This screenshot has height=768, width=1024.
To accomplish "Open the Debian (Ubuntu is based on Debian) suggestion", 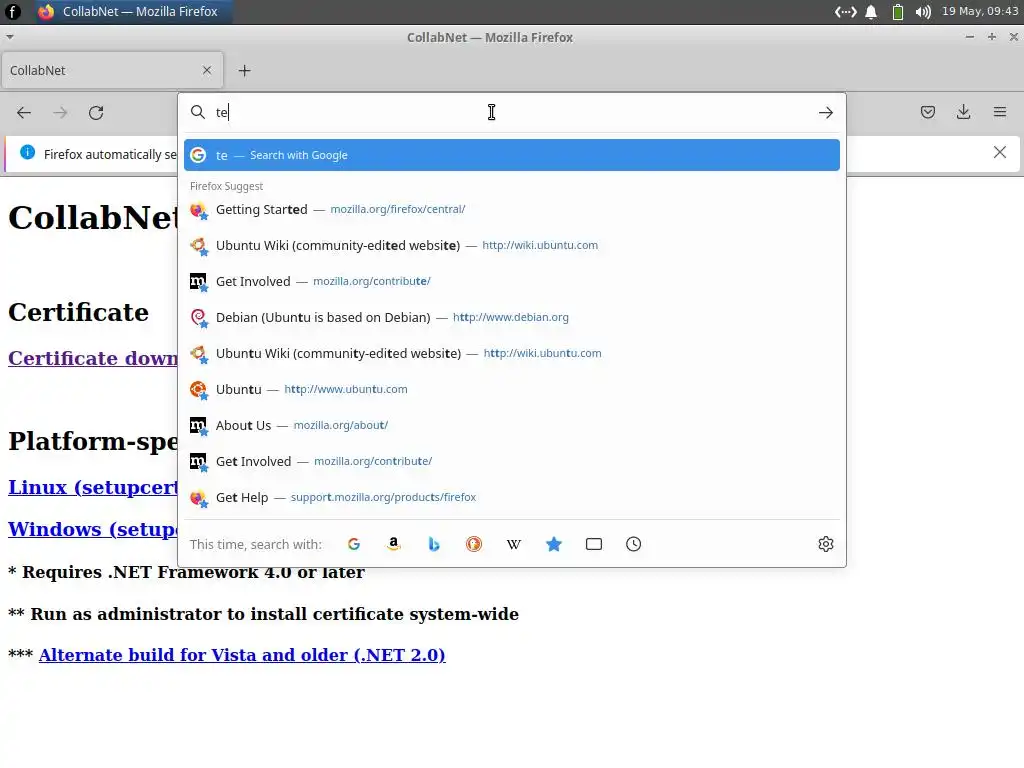I will (x=512, y=317).
